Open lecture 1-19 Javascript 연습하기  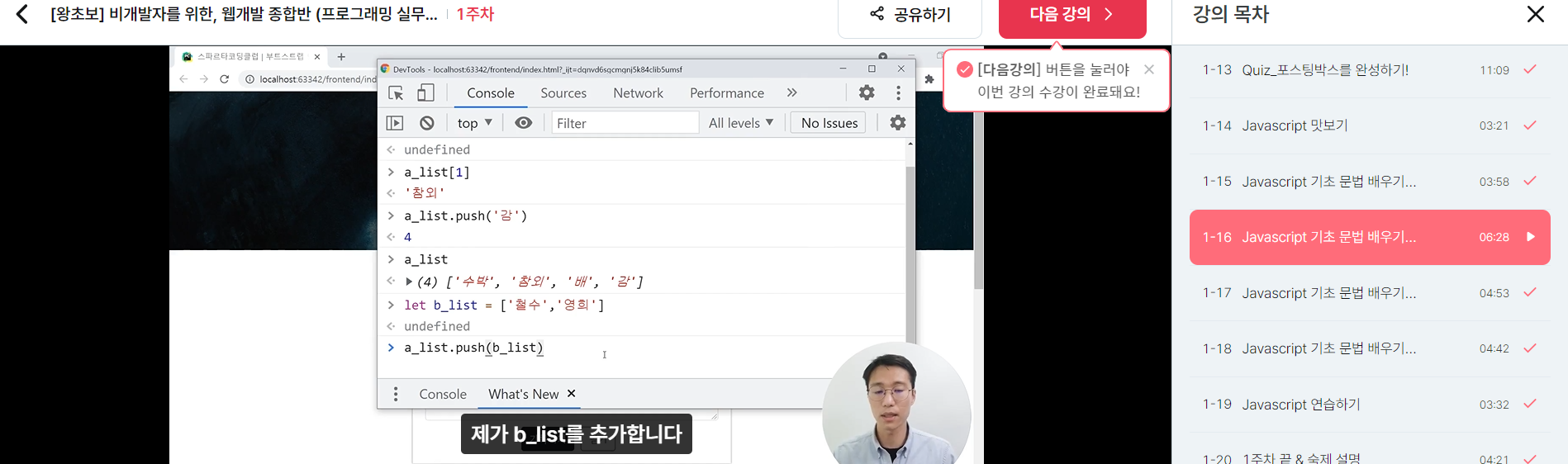pos(1370,405)
